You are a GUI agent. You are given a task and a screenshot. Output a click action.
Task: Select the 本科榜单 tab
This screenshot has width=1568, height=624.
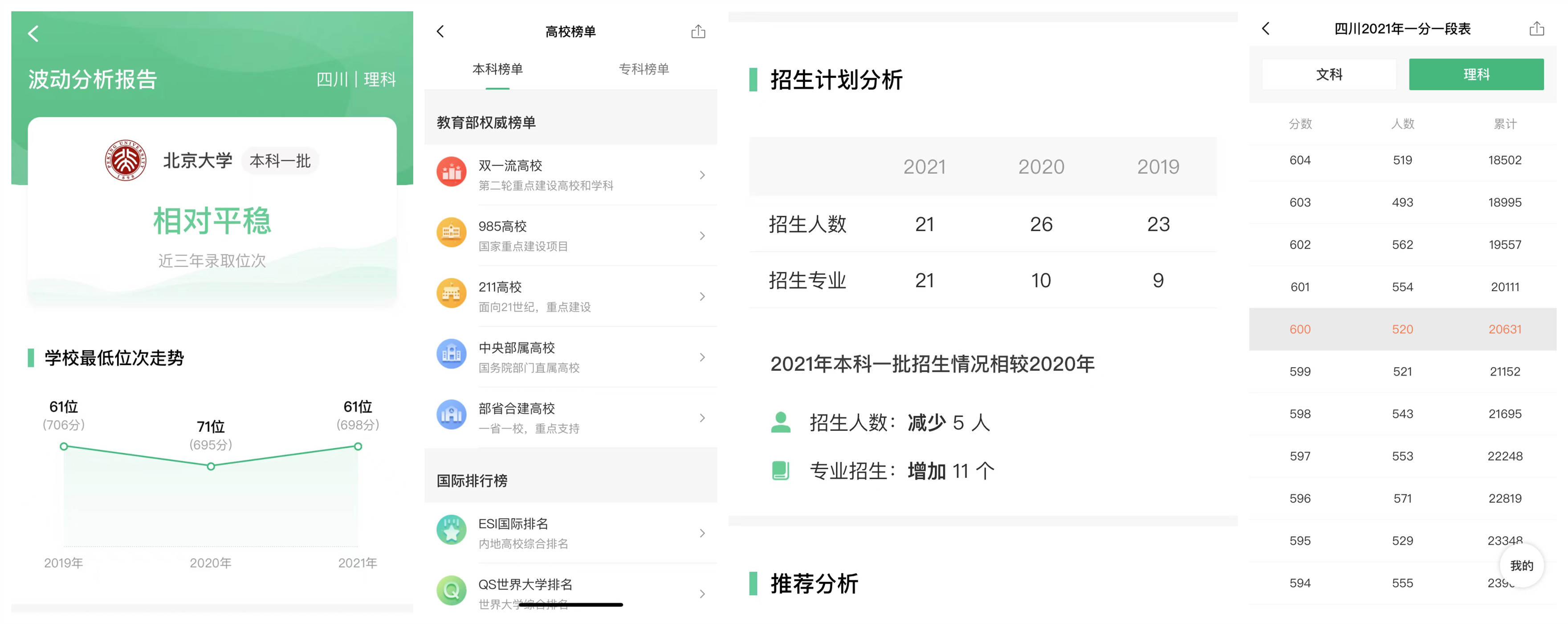coord(498,69)
